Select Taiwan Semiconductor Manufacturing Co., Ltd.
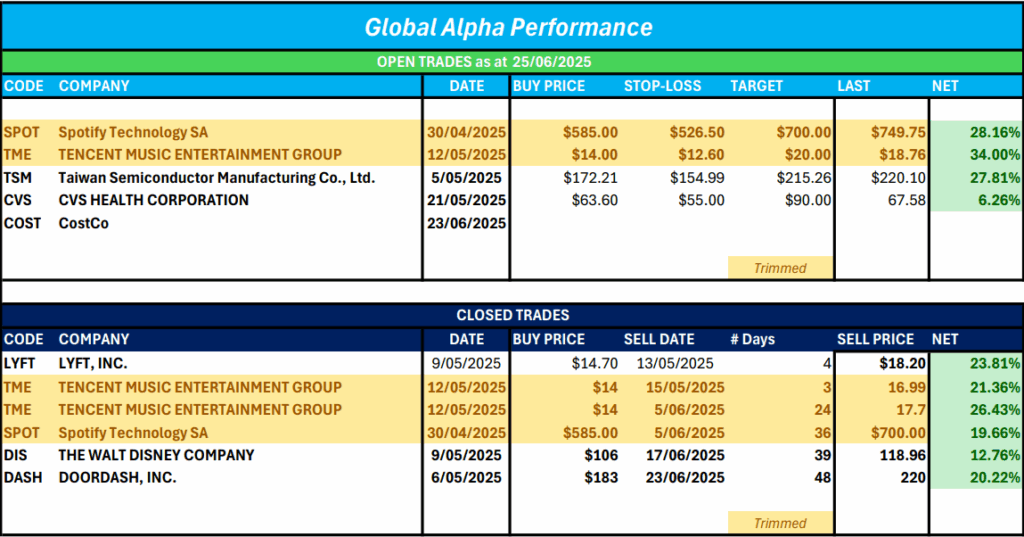 (217, 178)
